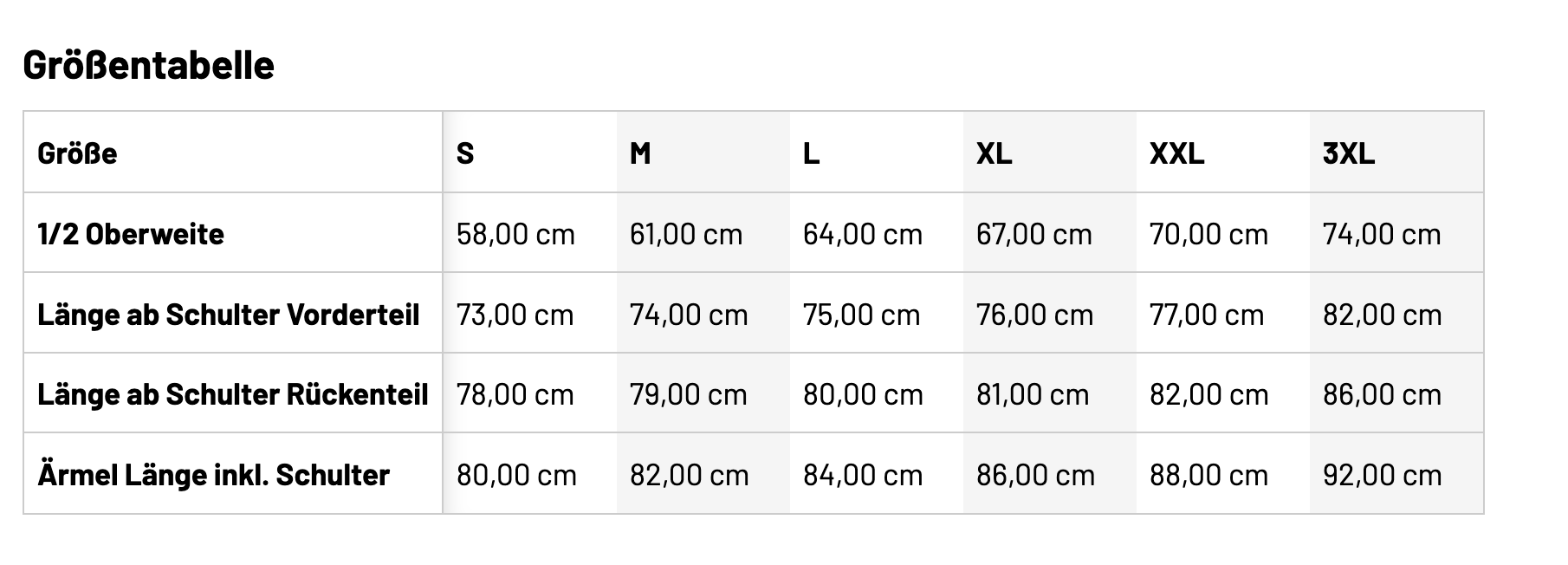This screenshot has height=565, width=1568.
Task: Click the 58,00 cm Oberweite cell
Action: pos(515,234)
